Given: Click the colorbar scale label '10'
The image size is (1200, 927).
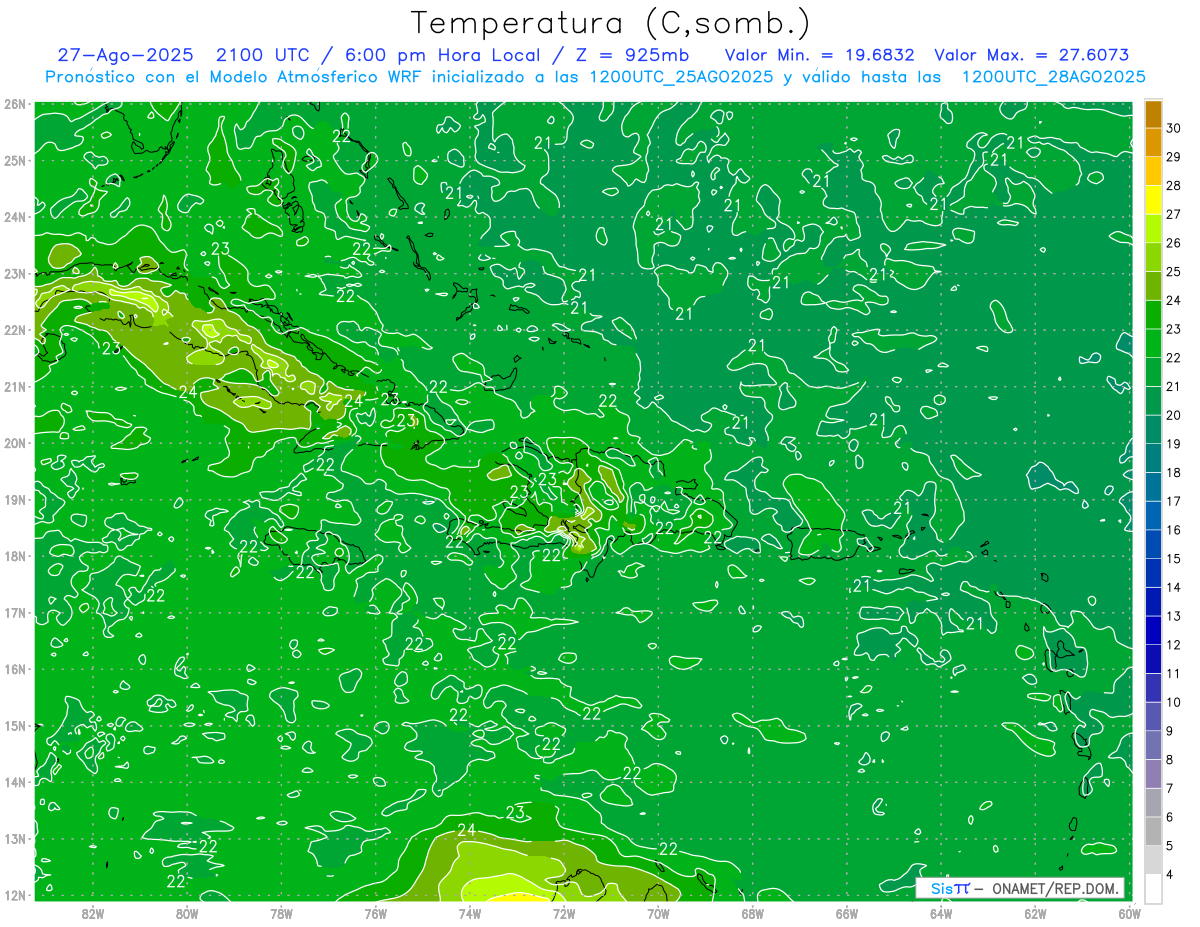Looking at the screenshot, I should click(x=1174, y=702).
